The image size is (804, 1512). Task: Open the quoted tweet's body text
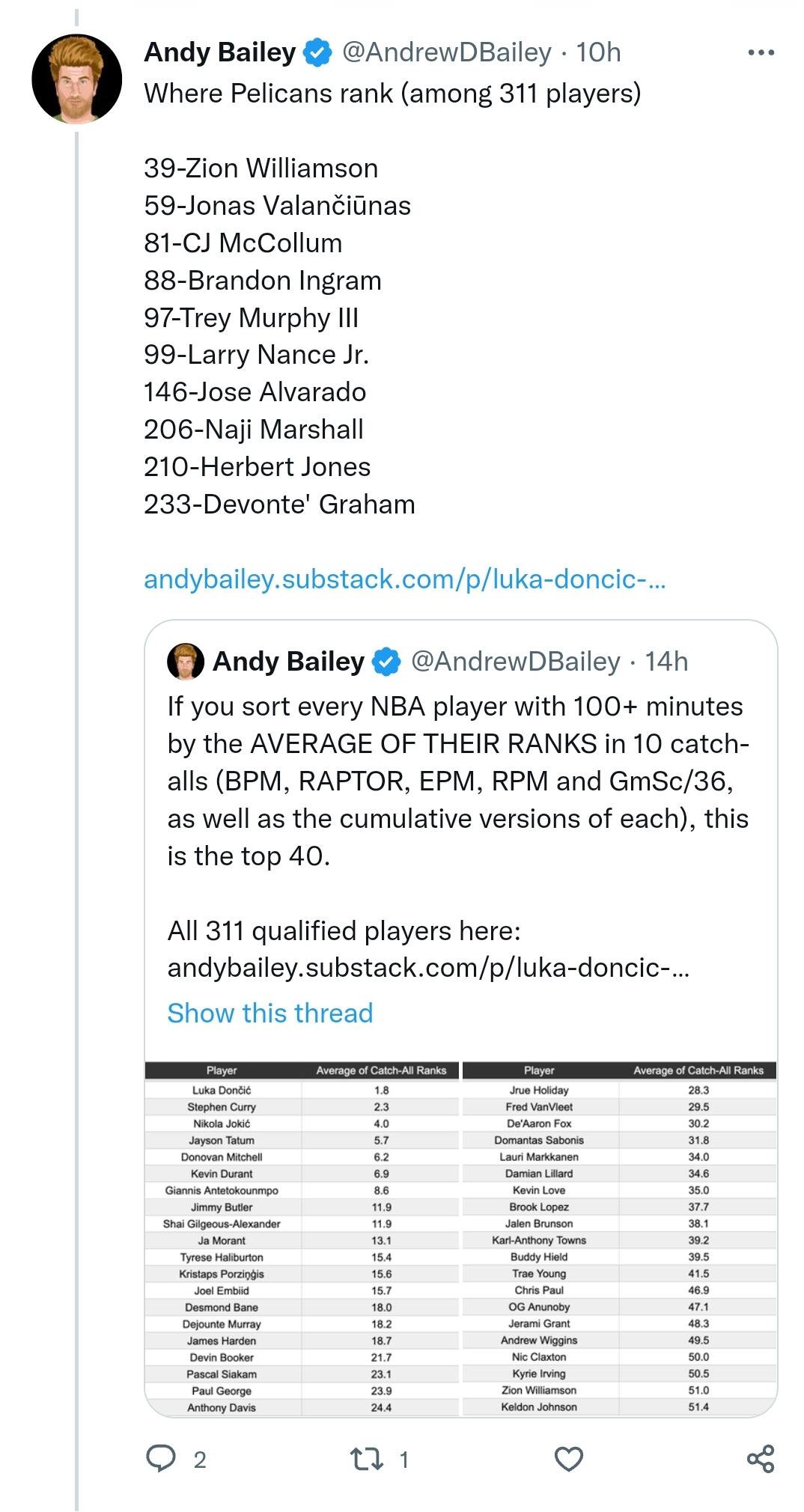click(457, 781)
